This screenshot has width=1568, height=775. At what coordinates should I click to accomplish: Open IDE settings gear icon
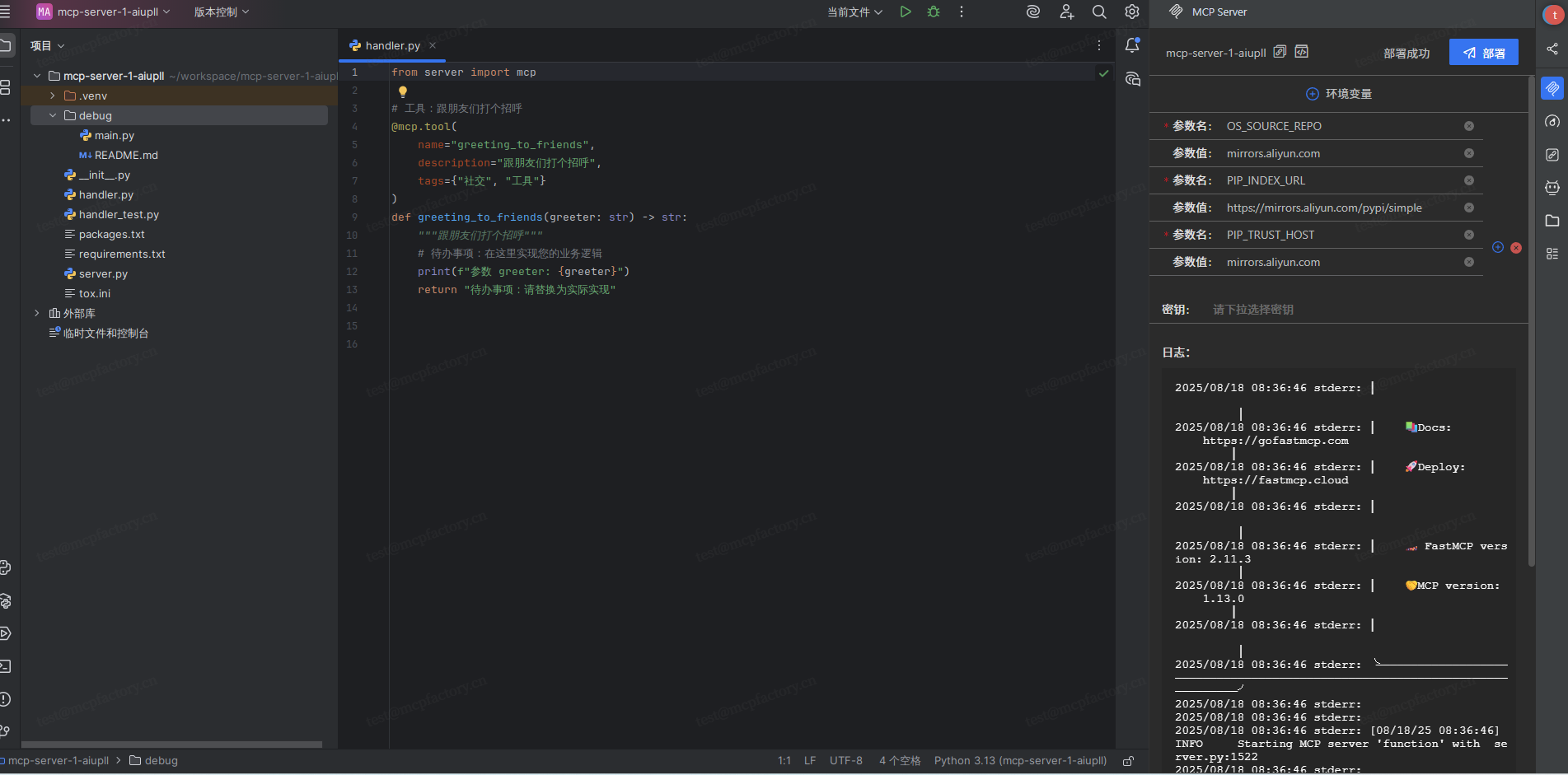tap(1132, 12)
